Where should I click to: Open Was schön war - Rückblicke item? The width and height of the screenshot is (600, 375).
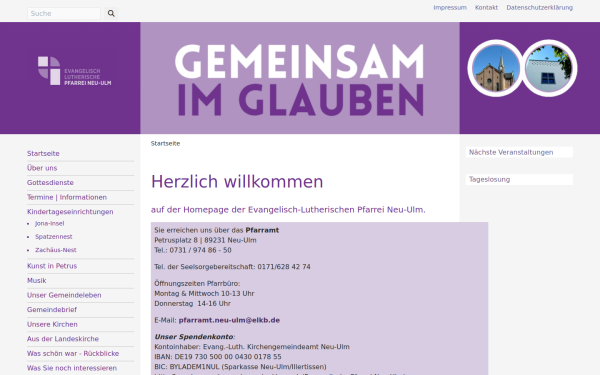(x=73, y=353)
